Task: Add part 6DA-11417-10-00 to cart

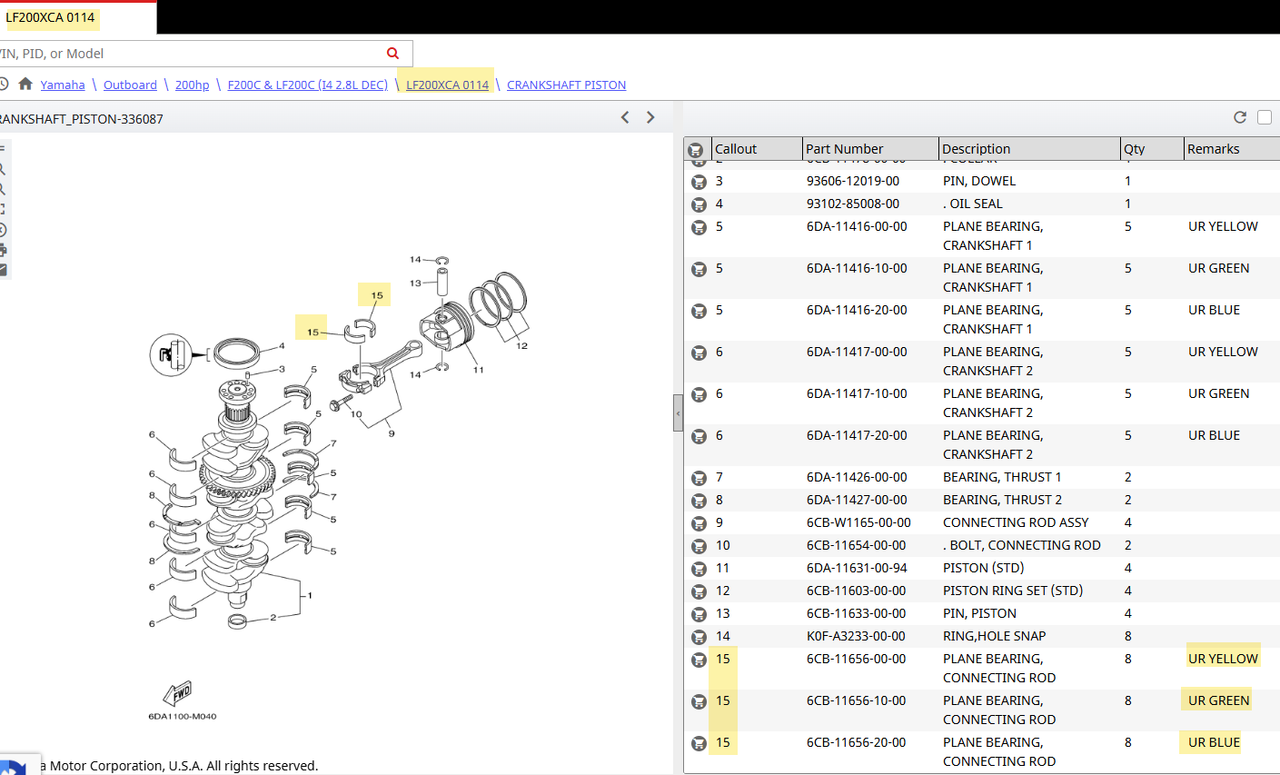Action: point(698,394)
